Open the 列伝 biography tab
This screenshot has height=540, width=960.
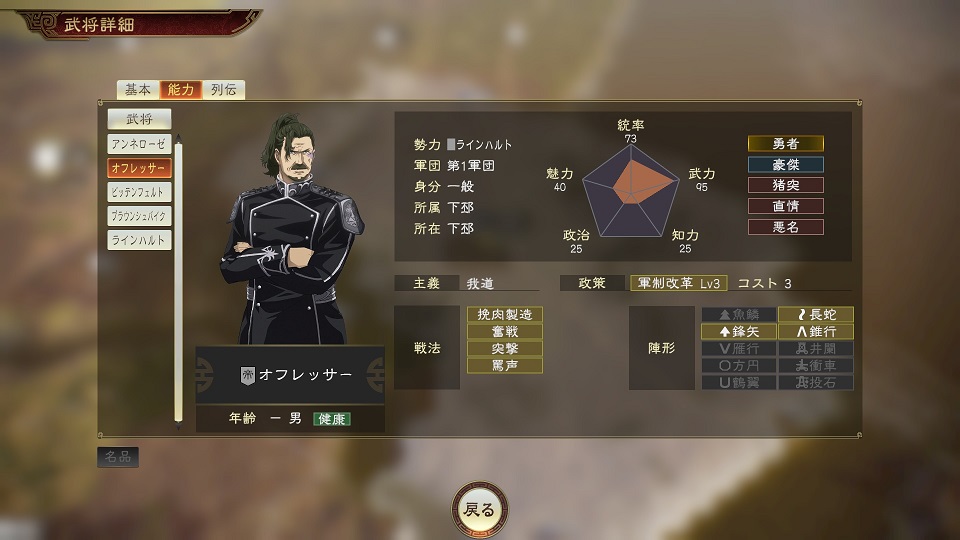(223, 89)
